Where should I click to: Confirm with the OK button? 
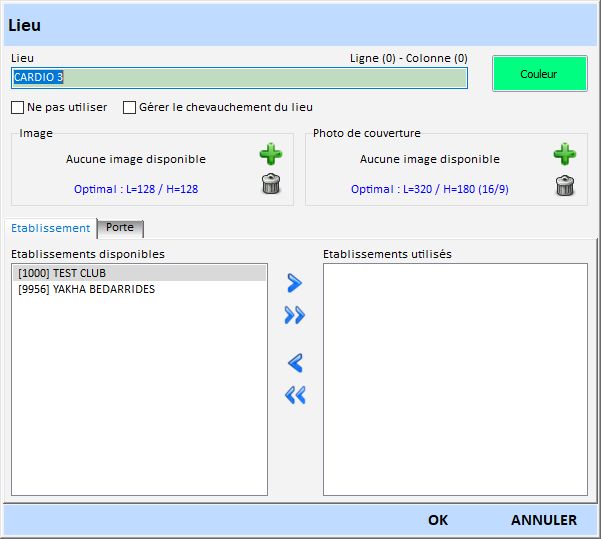(437, 520)
